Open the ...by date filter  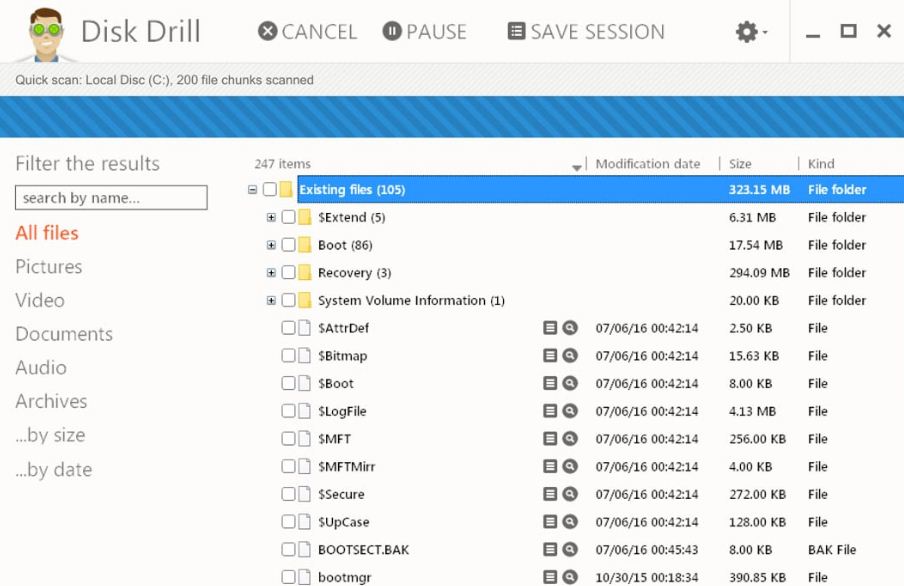tap(54, 469)
